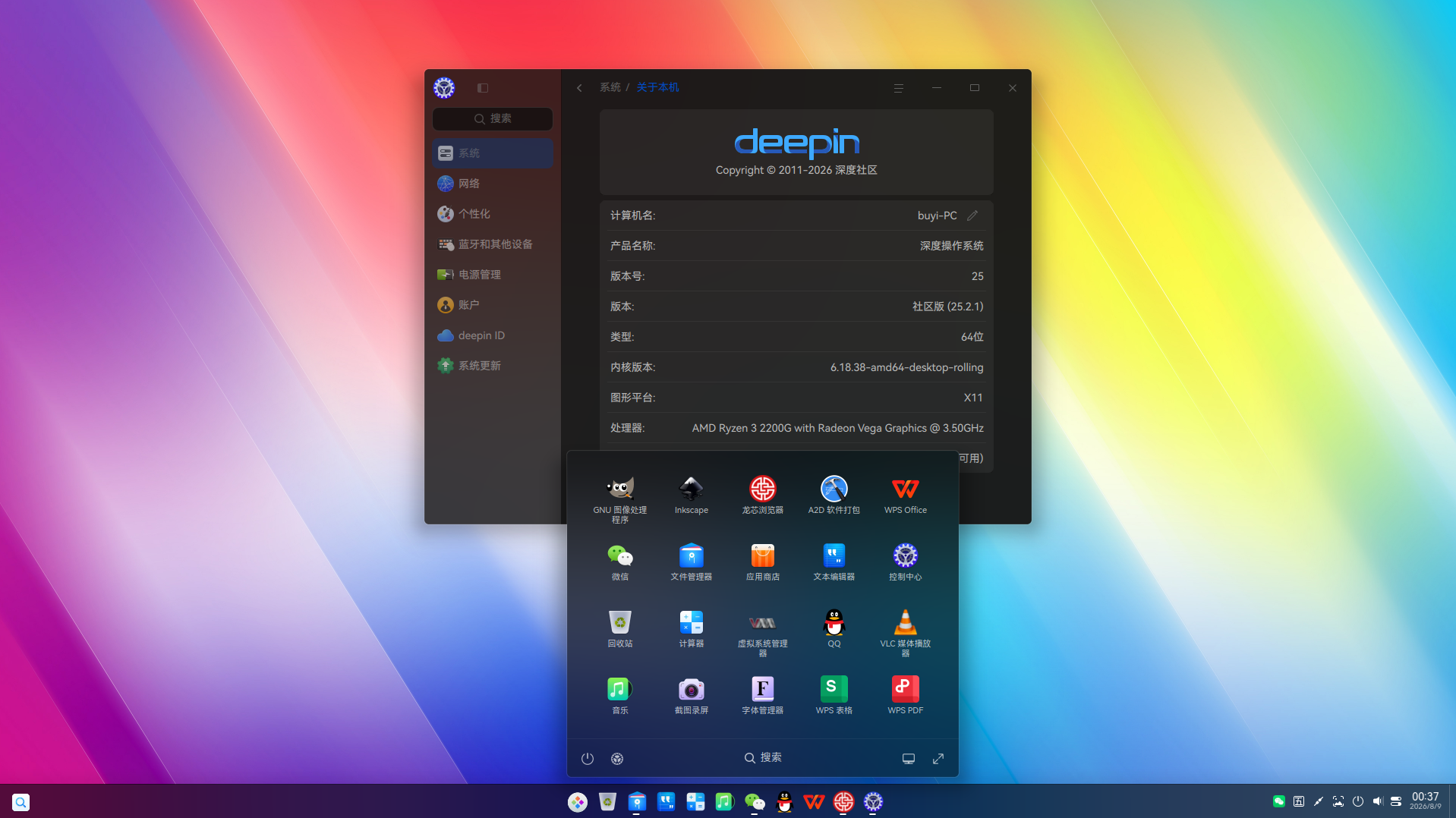The width and height of the screenshot is (1456, 818).
Task: Launch 计算器 from launcher
Action: [691, 628]
